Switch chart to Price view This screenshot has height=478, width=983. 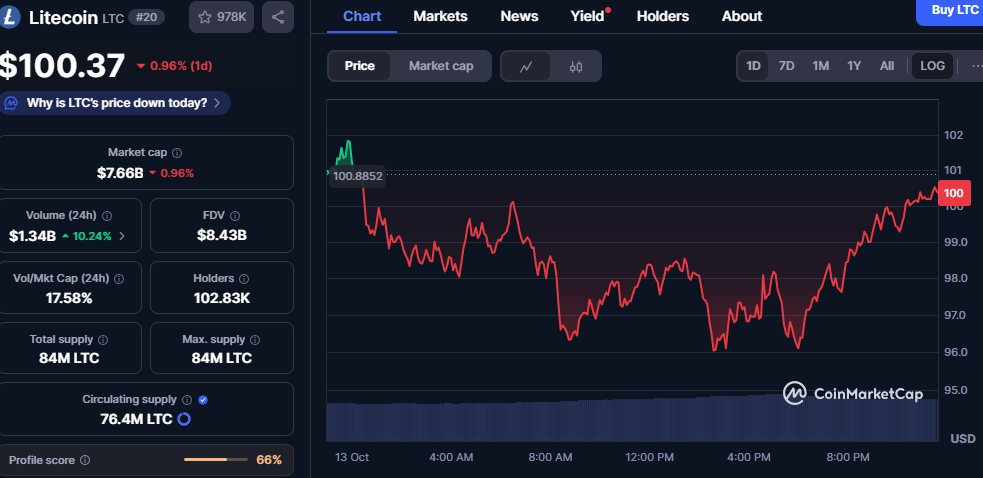click(360, 66)
